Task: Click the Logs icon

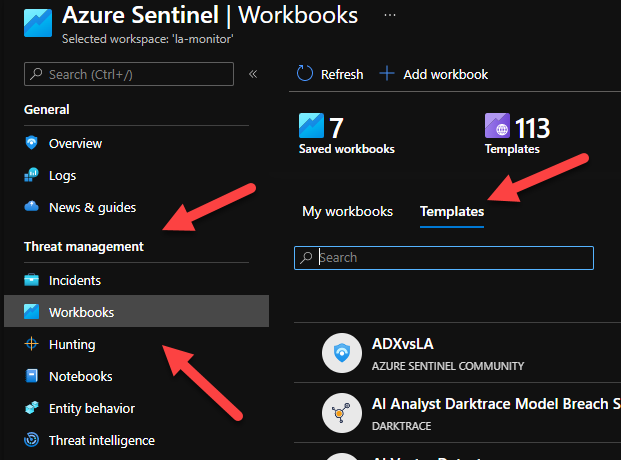Action: (31, 175)
